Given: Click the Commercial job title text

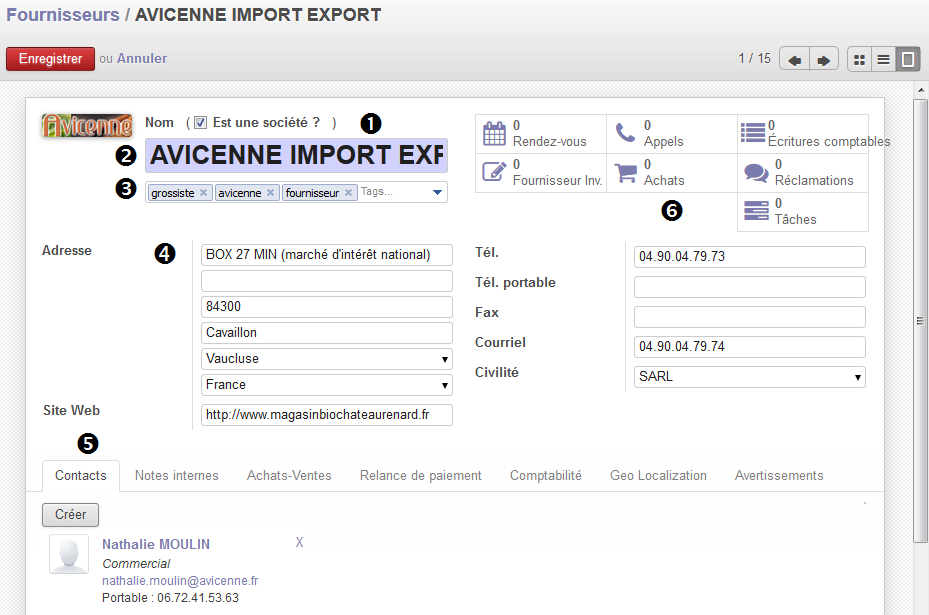Looking at the screenshot, I should point(136,563).
